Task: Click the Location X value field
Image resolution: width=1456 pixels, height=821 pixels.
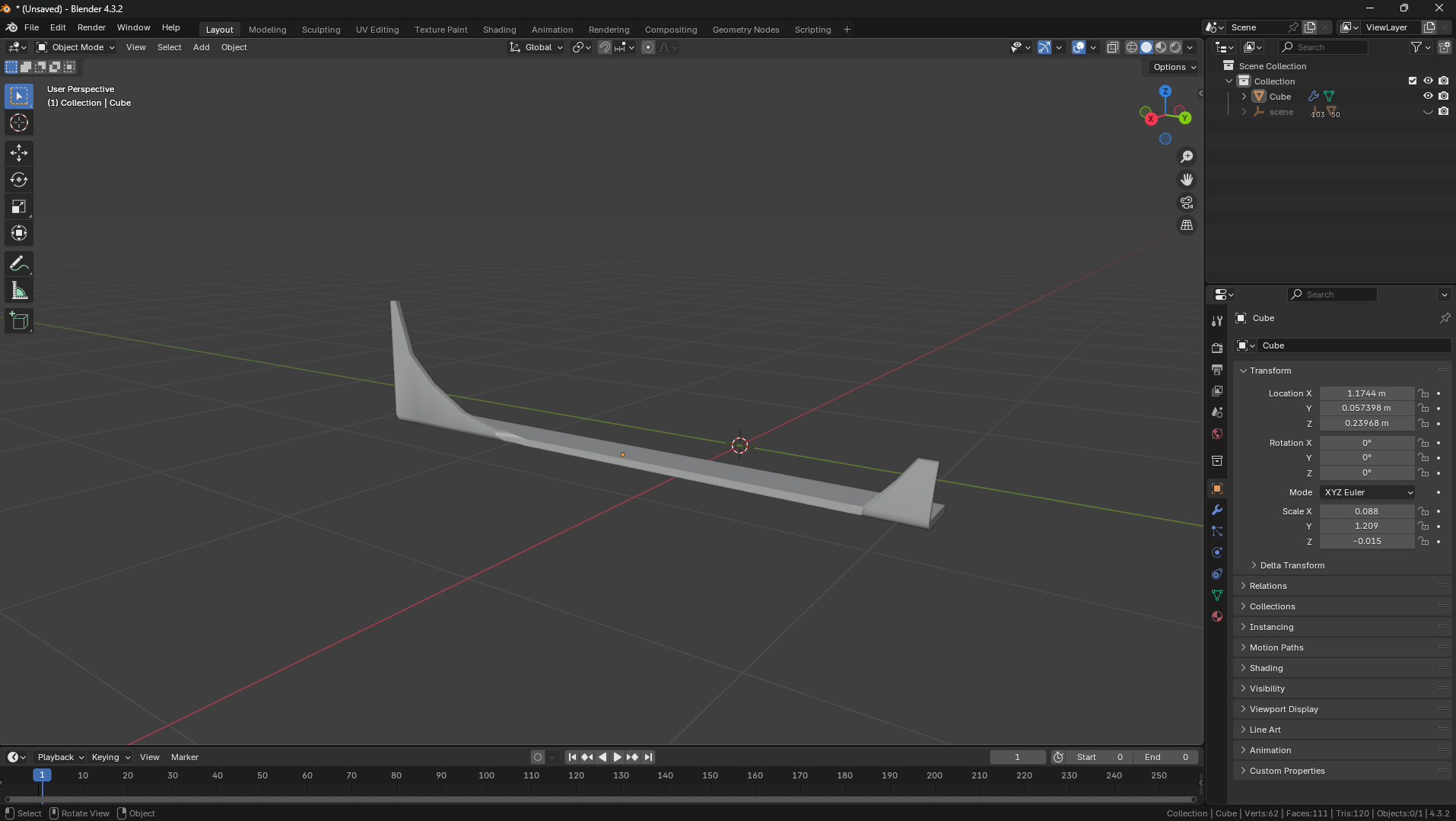Action: click(1367, 393)
